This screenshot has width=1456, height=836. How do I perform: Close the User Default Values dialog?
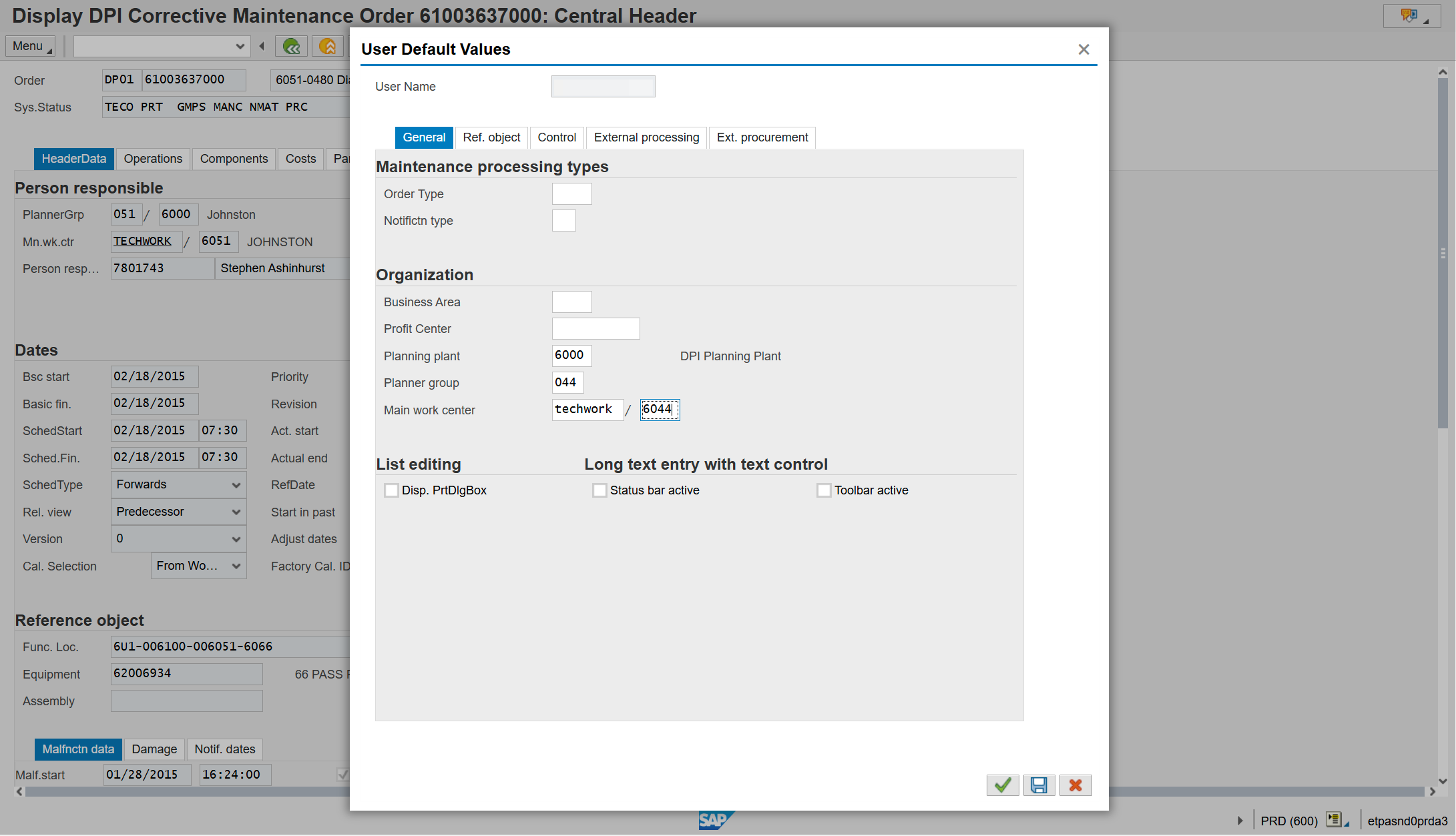pyautogui.click(x=1083, y=49)
